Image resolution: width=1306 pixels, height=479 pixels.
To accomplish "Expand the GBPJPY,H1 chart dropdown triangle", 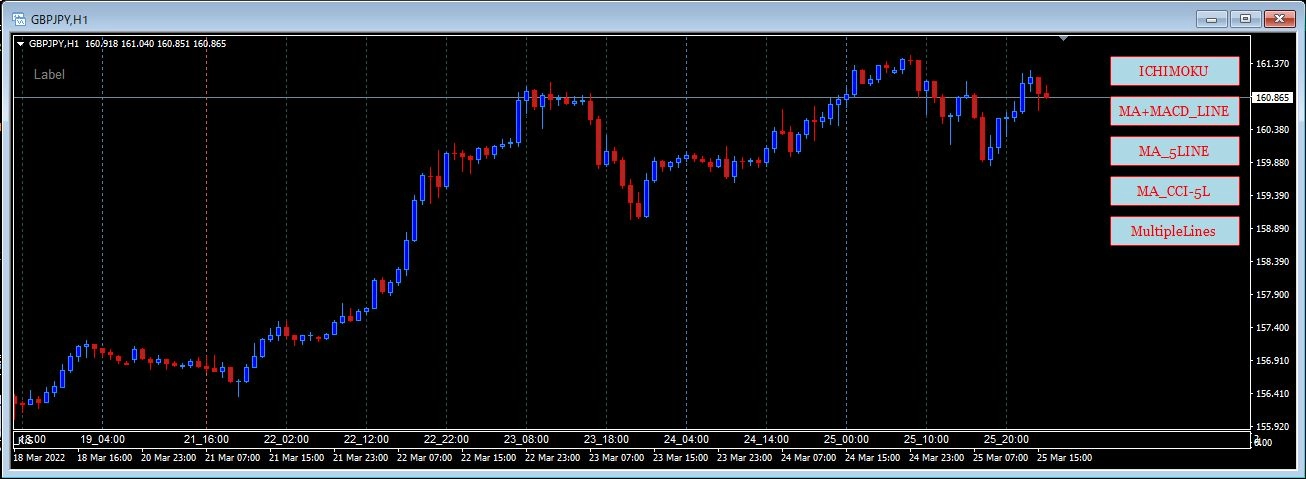I will tap(21, 44).
